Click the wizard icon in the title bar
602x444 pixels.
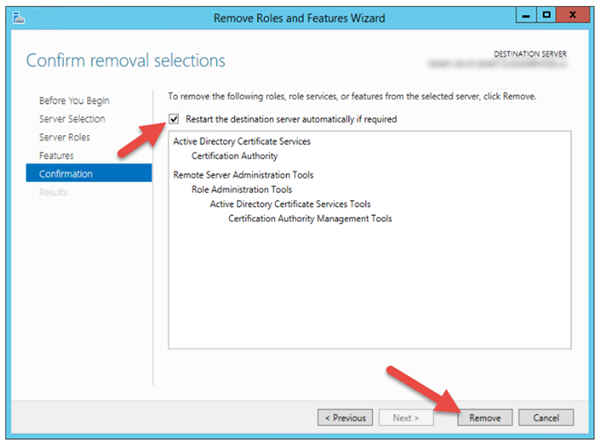click(18, 17)
